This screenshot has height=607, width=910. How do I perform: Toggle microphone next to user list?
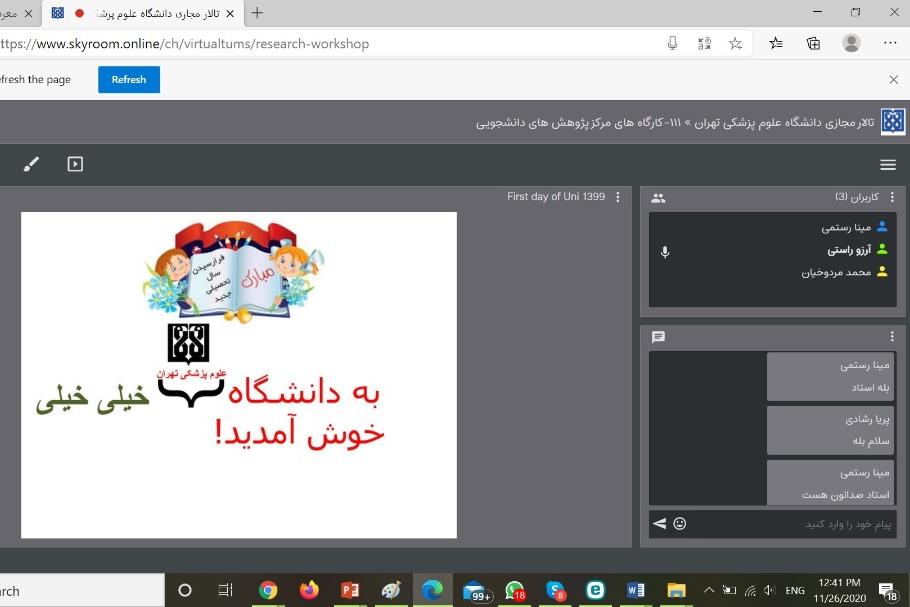(665, 252)
